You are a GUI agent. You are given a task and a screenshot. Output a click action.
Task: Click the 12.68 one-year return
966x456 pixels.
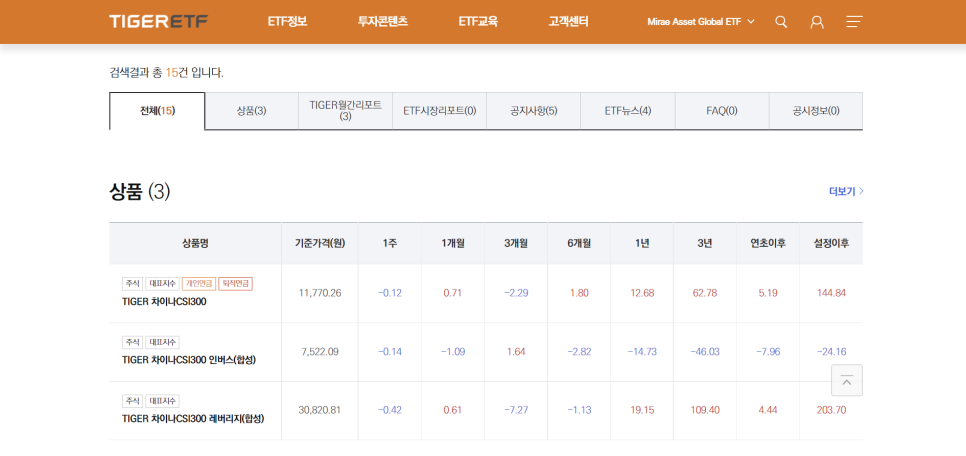point(642,293)
